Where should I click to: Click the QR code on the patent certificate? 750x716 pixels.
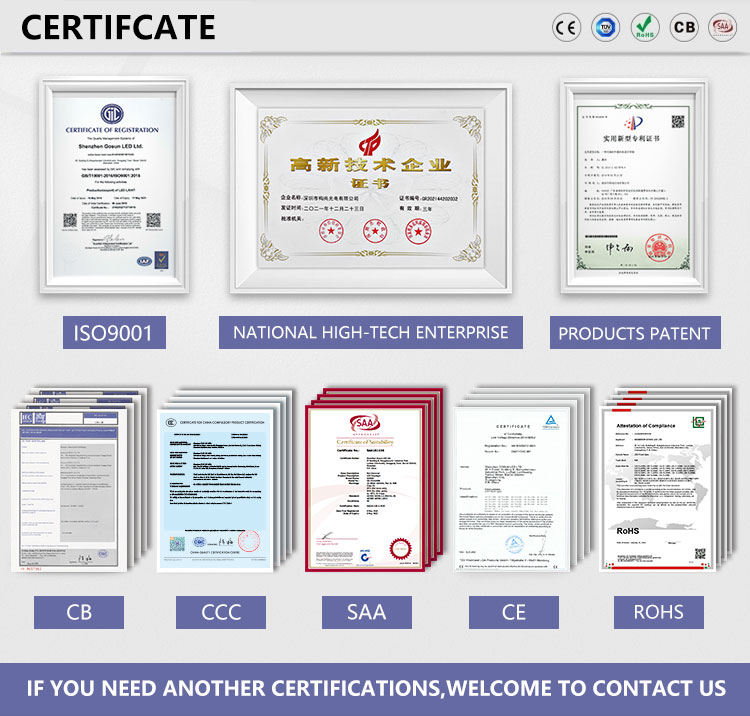click(678, 122)
